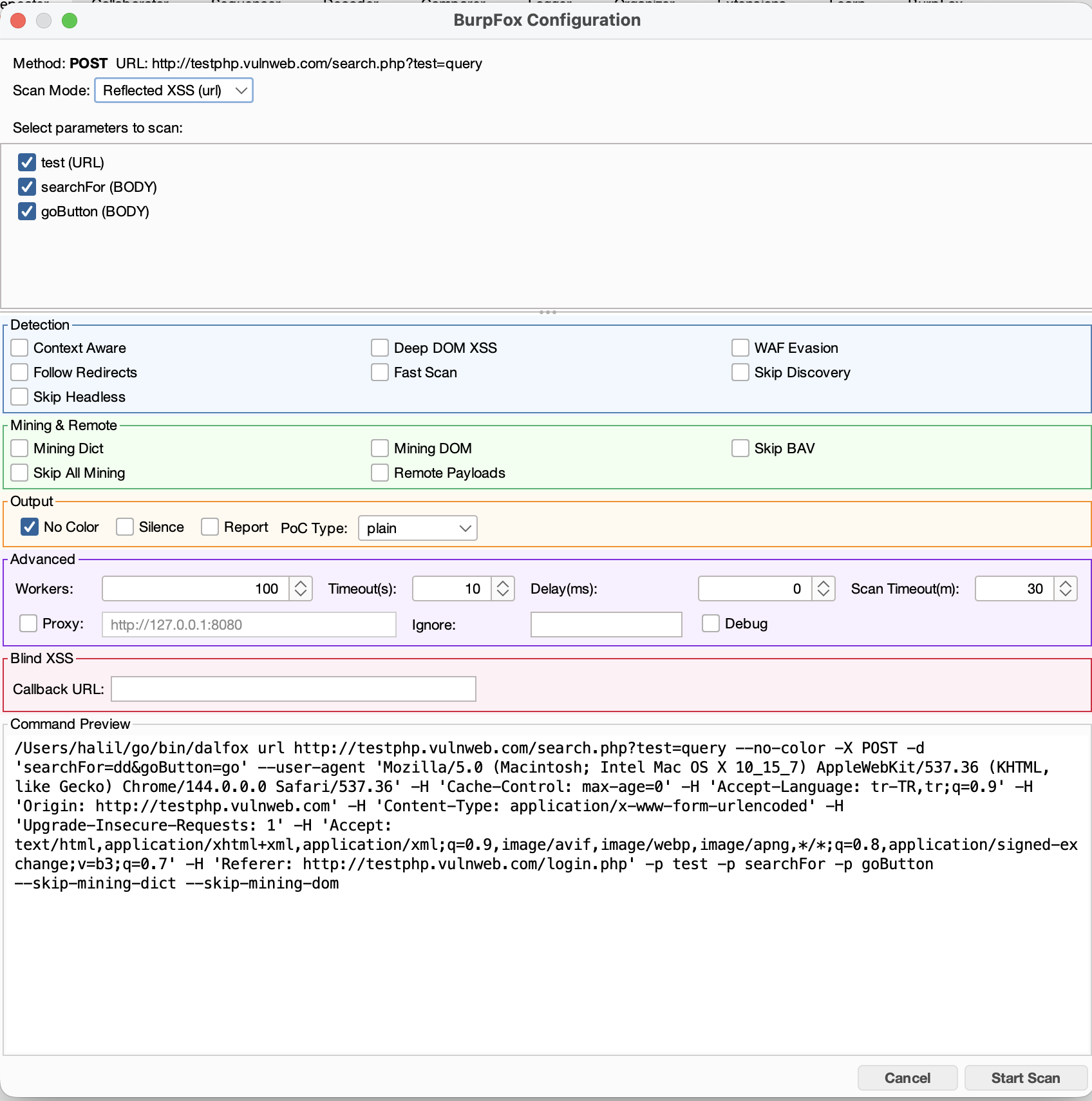Viewport: 1092px width, 1101px height.
Task: Focus the Ignore text field
Action: (607, 625)
